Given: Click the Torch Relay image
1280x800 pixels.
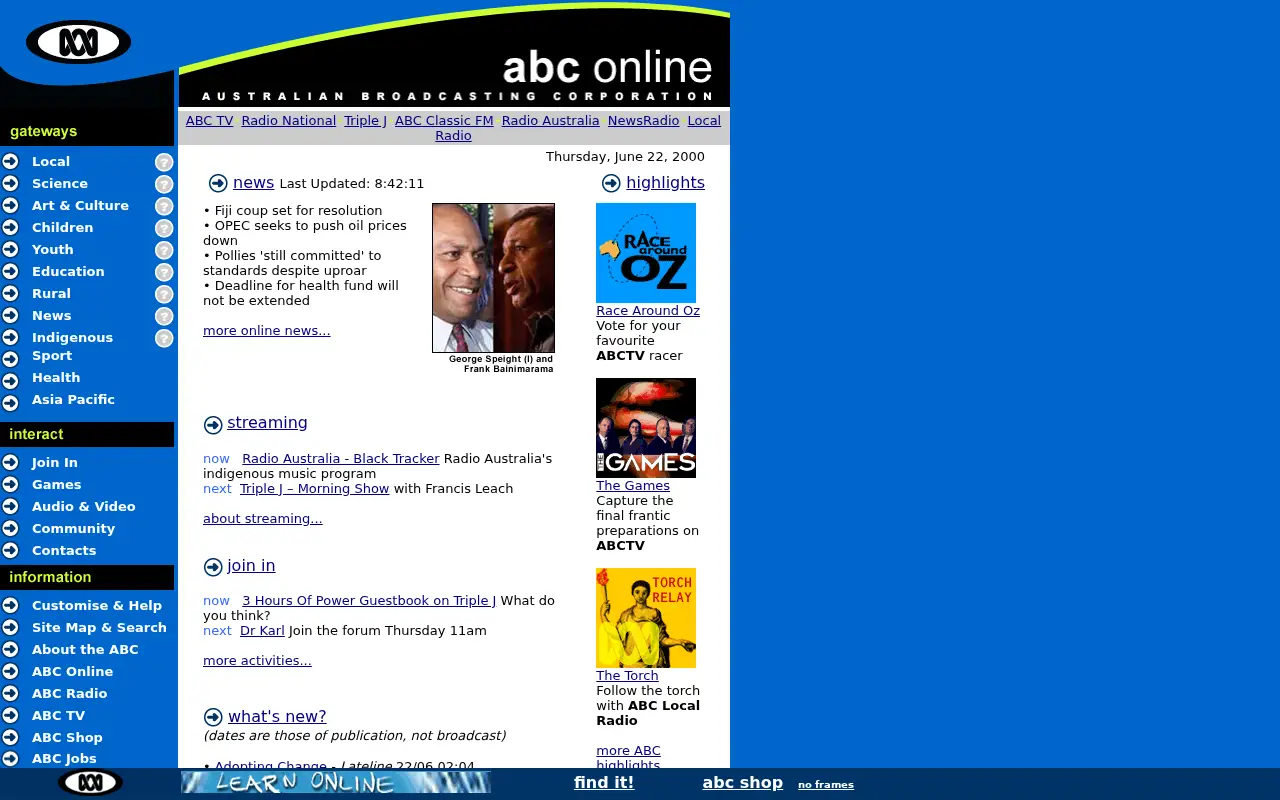Looking at the screenshot, I should 646,618.
